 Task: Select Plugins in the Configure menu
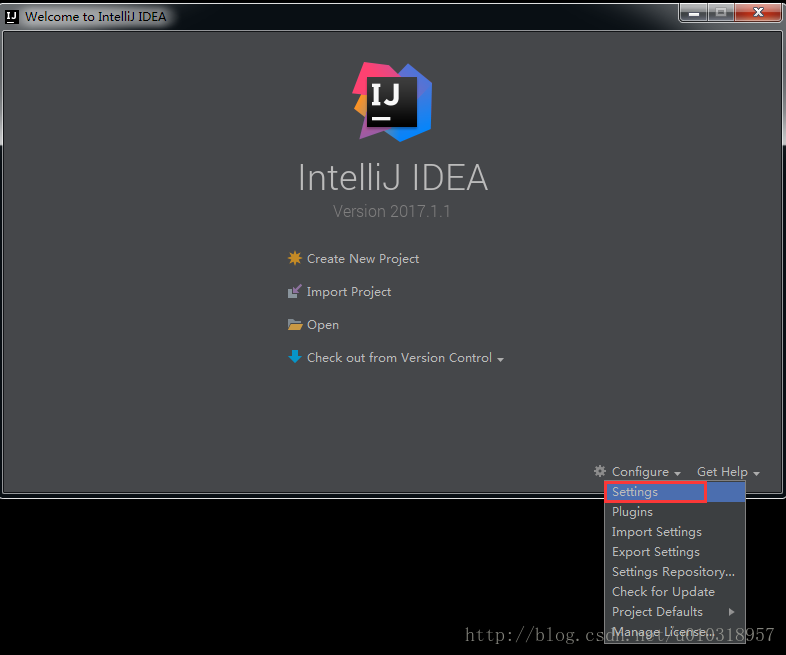[675, 512]
